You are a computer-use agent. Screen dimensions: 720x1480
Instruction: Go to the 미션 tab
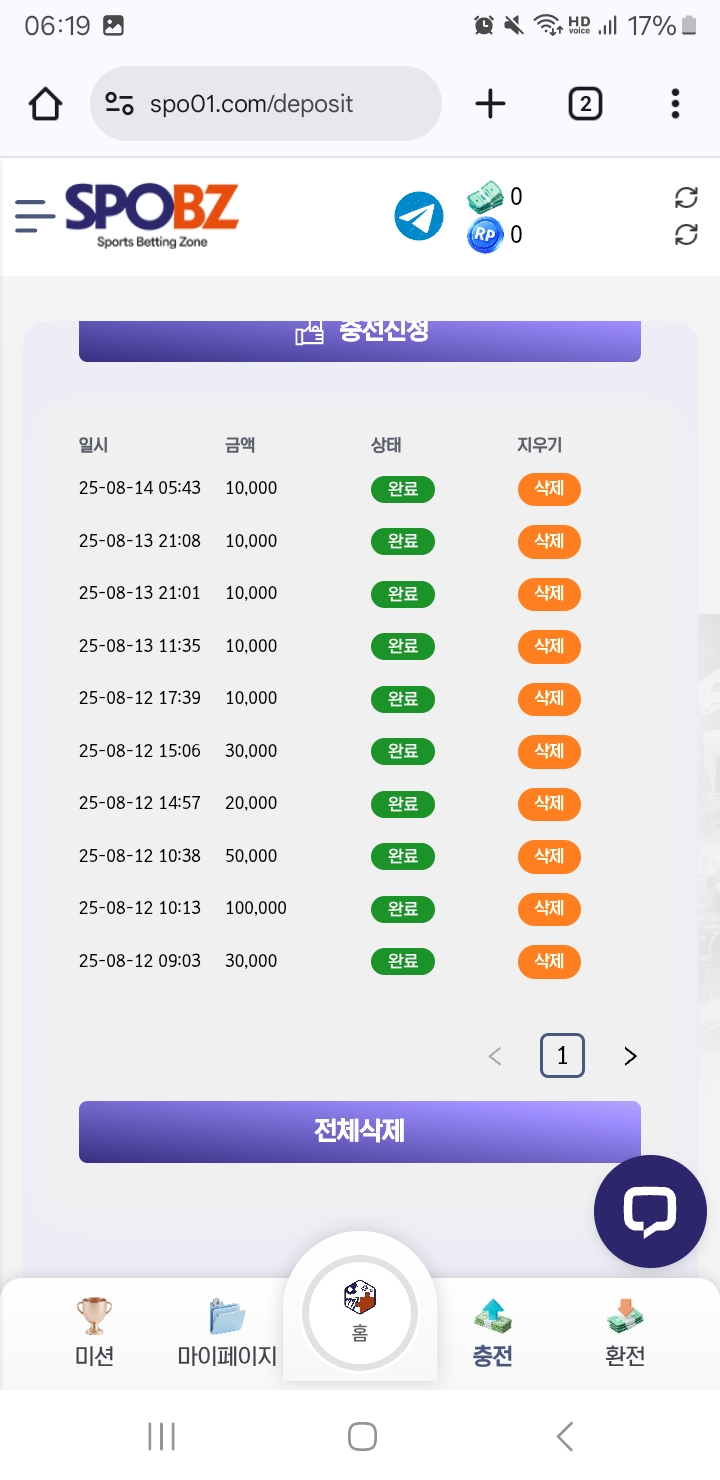pyautogui.click(x=94, y=1332)
